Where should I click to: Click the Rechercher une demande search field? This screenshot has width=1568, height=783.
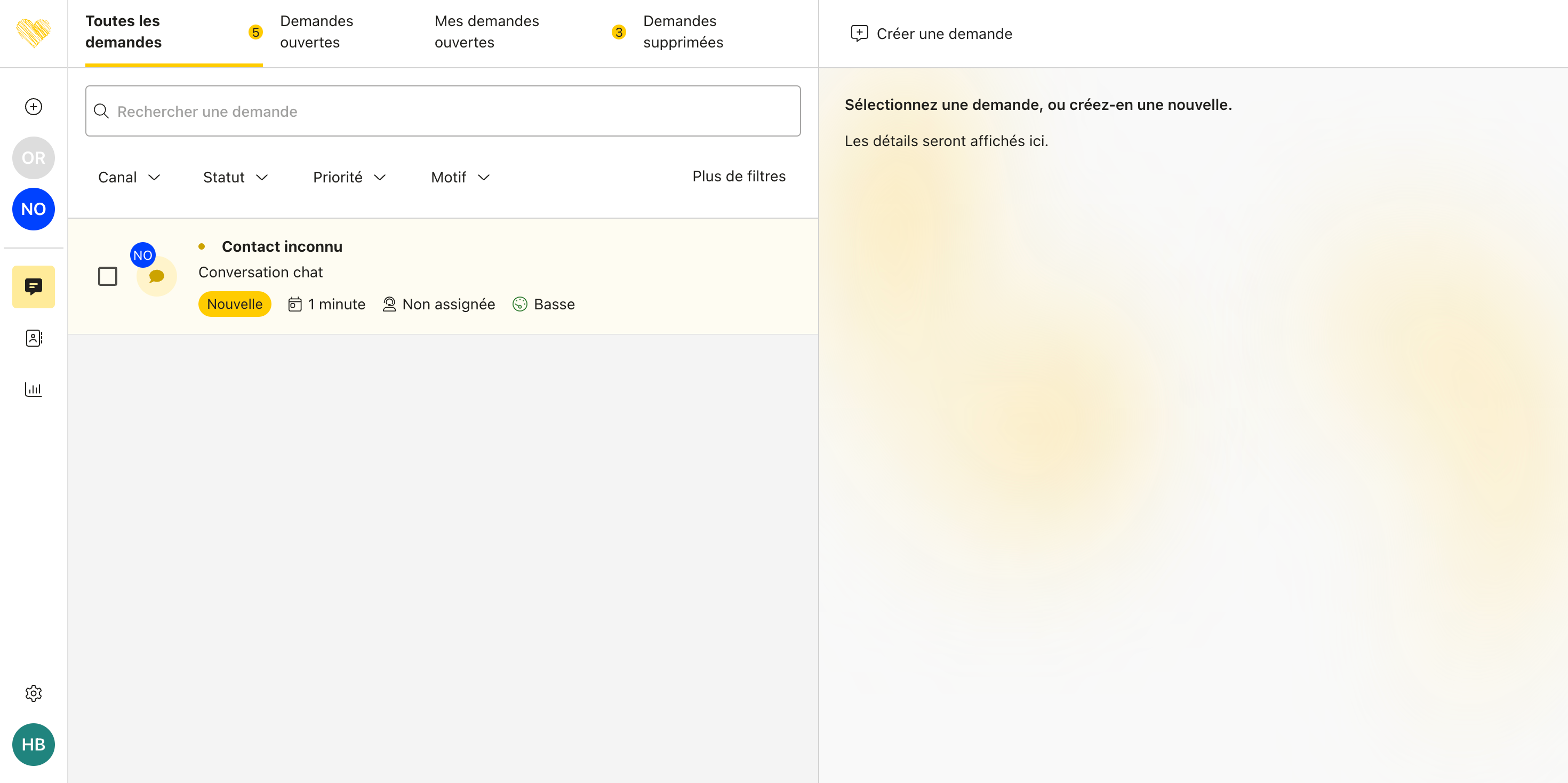(443, 111)
